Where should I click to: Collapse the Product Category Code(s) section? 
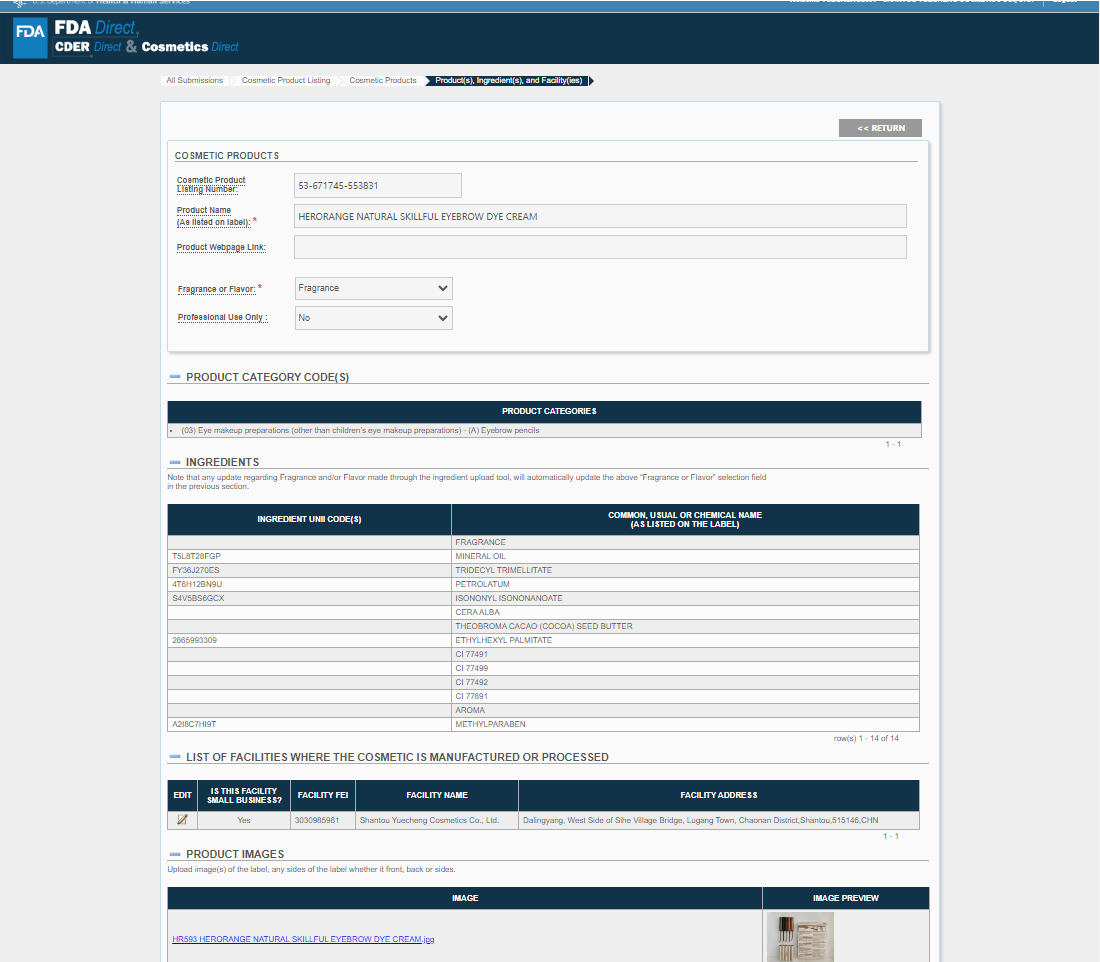(175, 377)
